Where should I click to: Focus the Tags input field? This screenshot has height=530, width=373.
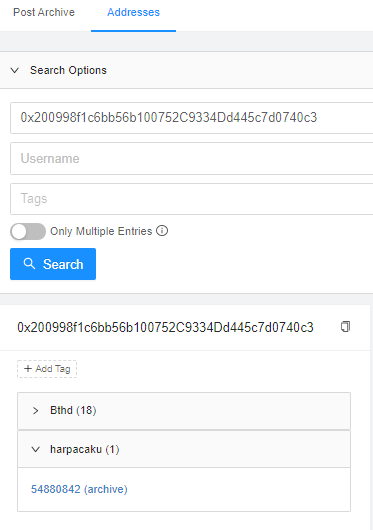(192, 199)
